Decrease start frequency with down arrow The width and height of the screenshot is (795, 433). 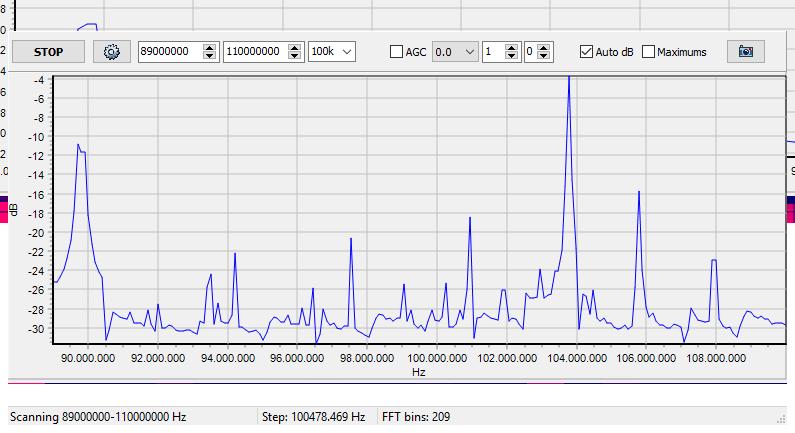click(x=208, y=57)
